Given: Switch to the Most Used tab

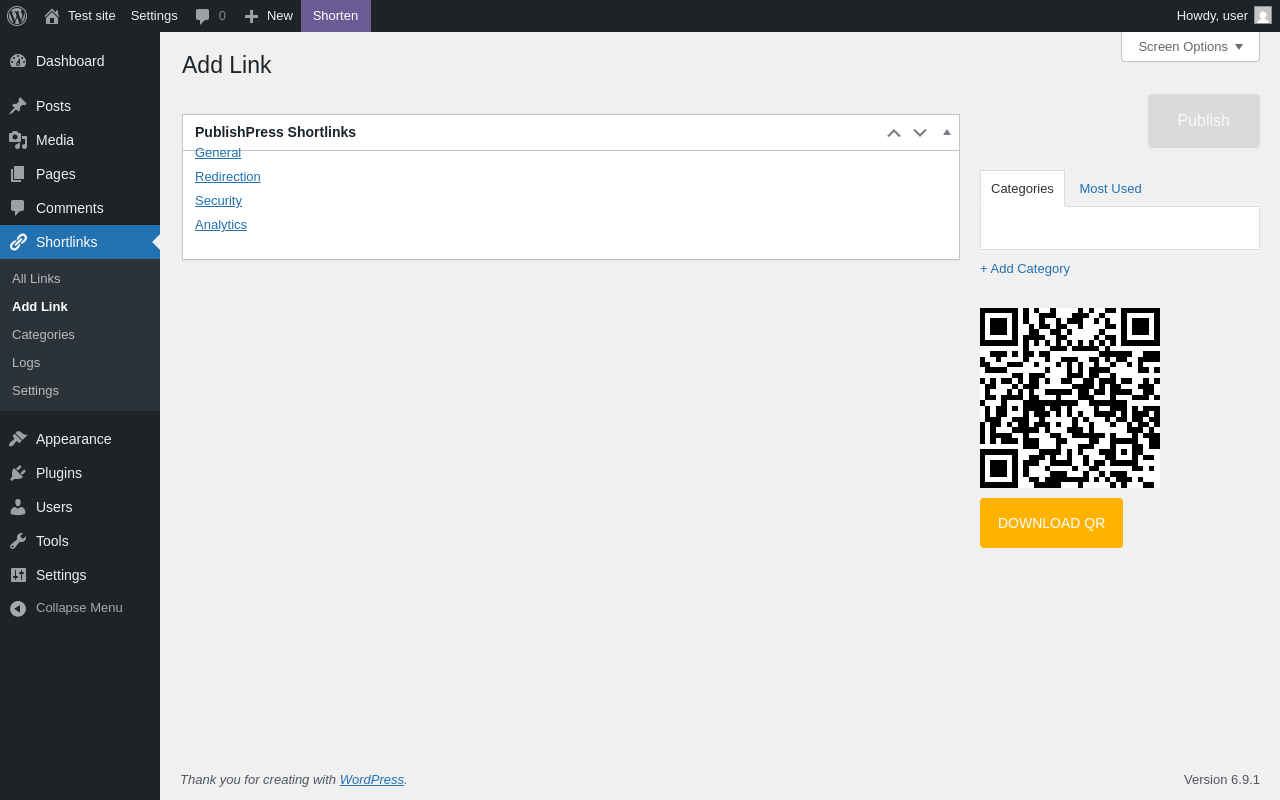Looking at the screenshot, I should point(1110,188).
